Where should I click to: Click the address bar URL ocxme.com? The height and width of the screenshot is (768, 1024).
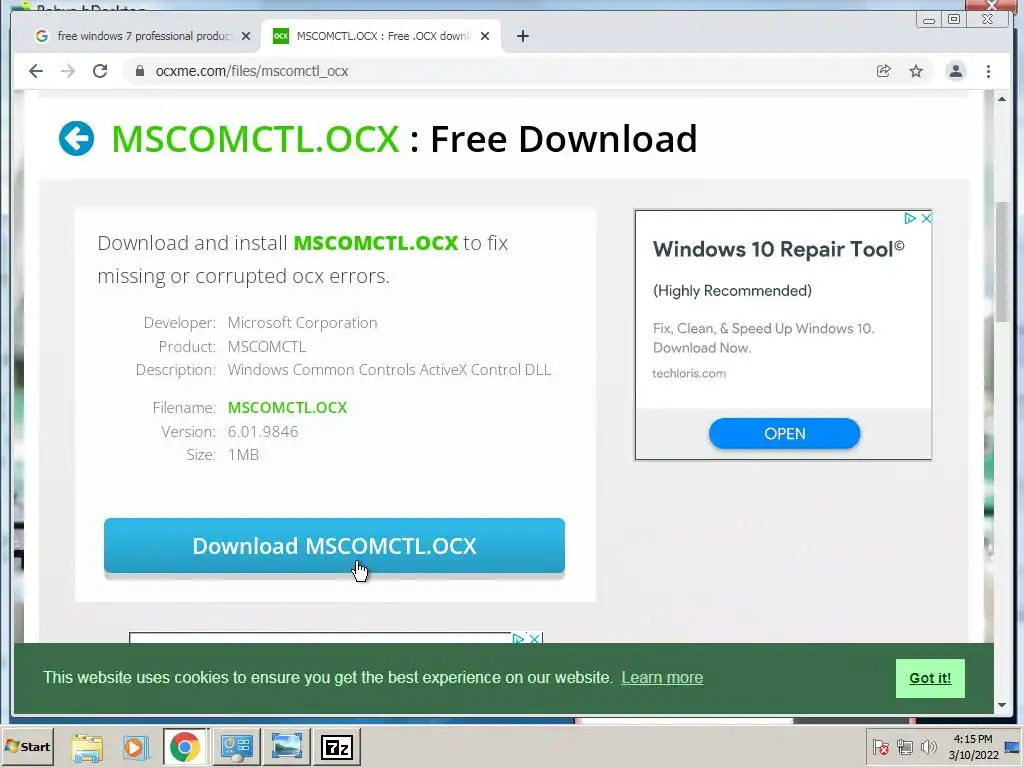pos(251,71)
